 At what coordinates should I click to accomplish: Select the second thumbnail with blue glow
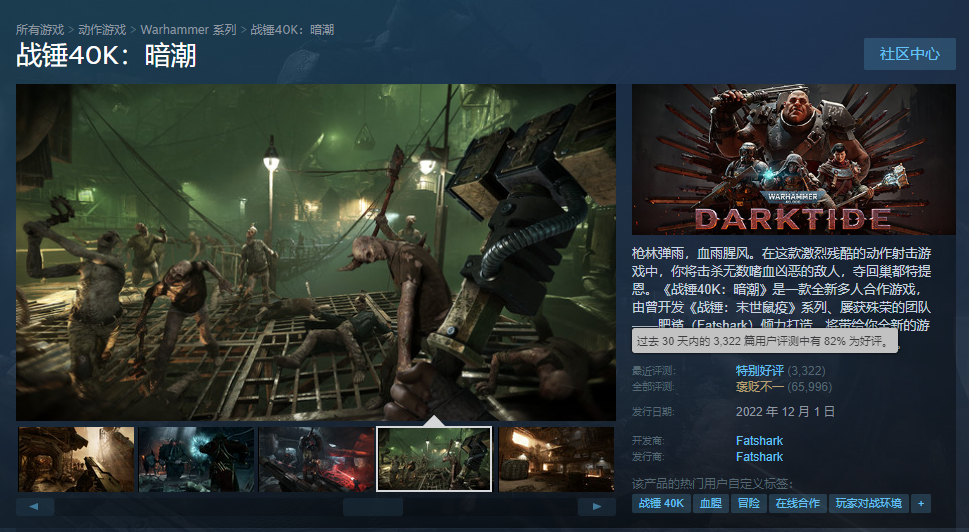[x=196, y=459]
